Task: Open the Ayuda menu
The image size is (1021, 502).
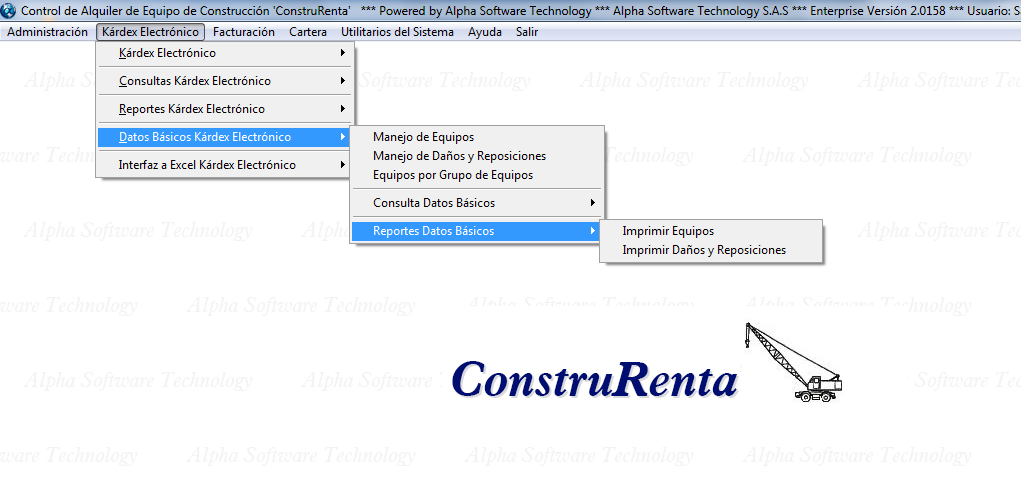Action: click(485, 32)
